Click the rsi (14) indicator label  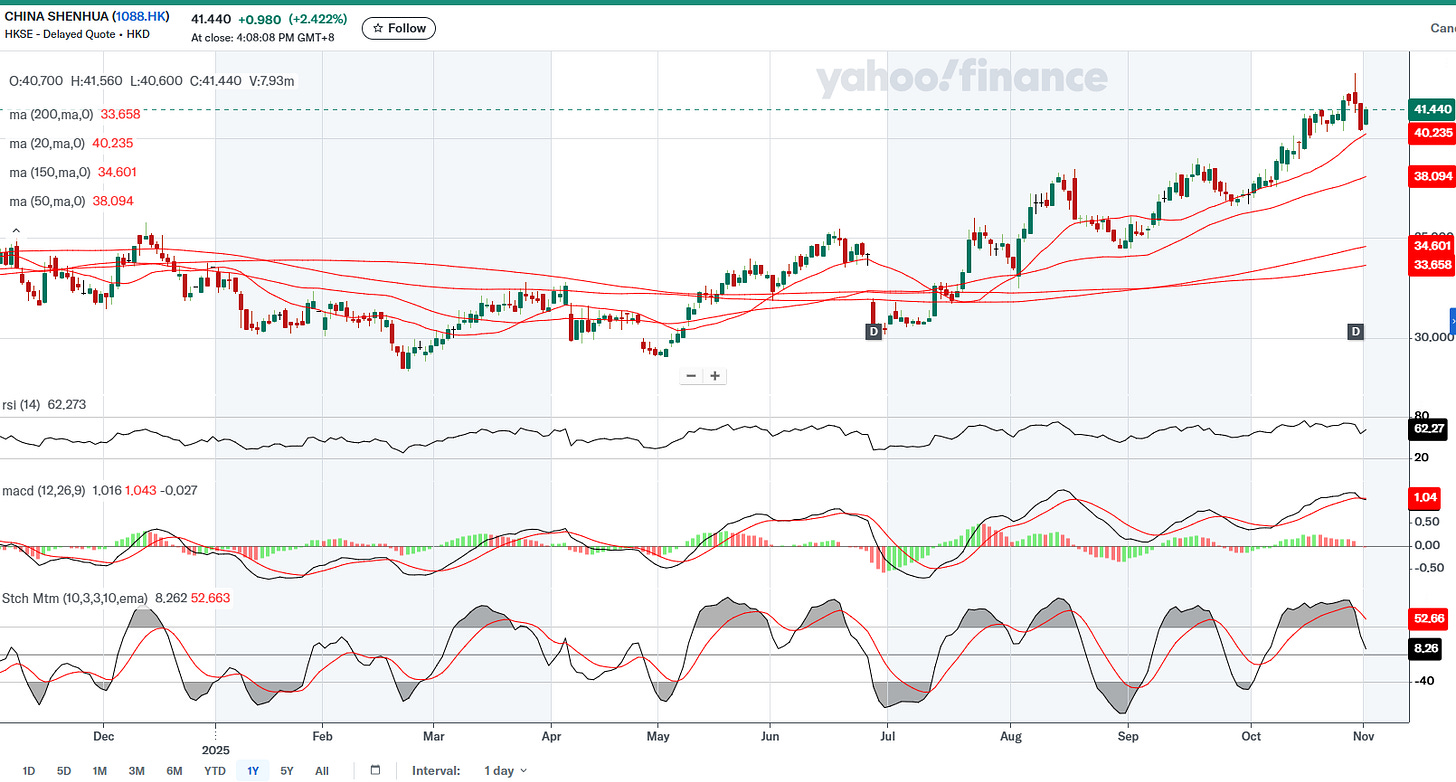click(x=22, y=405)
